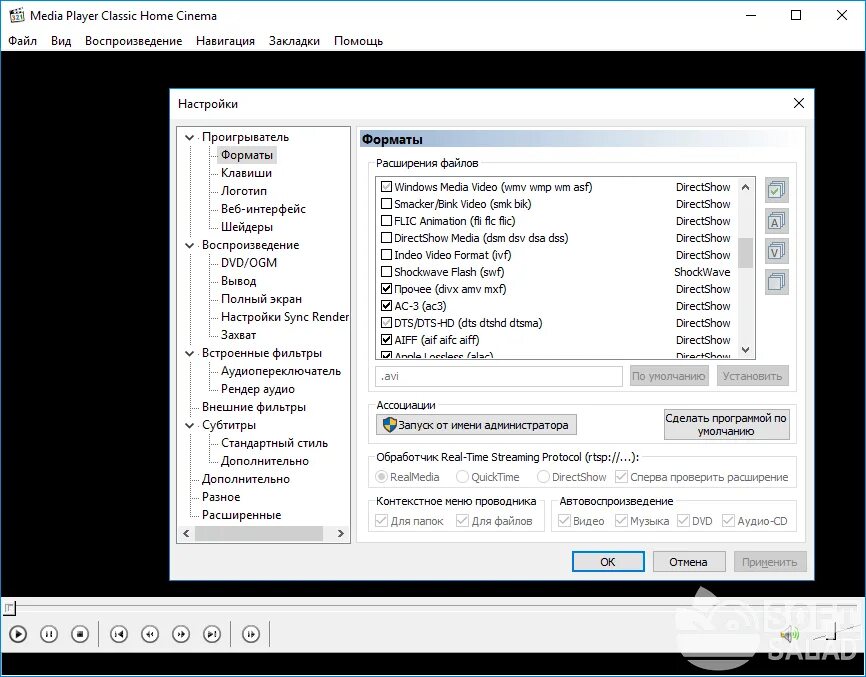Select Логотип in the settings tree
The height and width of the screenshot is (677, 866).
244,191
